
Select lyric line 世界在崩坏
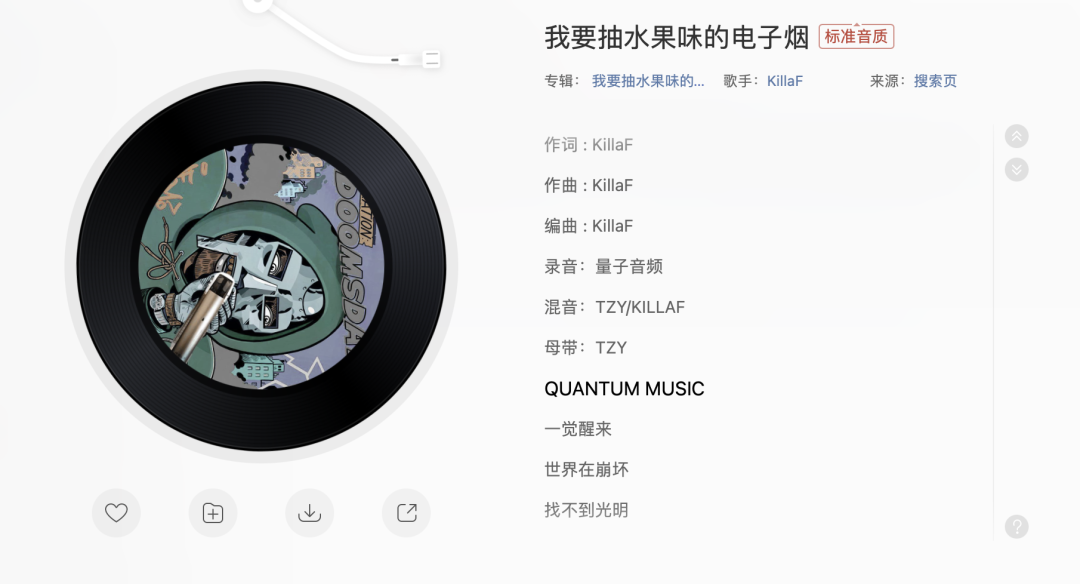pos(586,470)
